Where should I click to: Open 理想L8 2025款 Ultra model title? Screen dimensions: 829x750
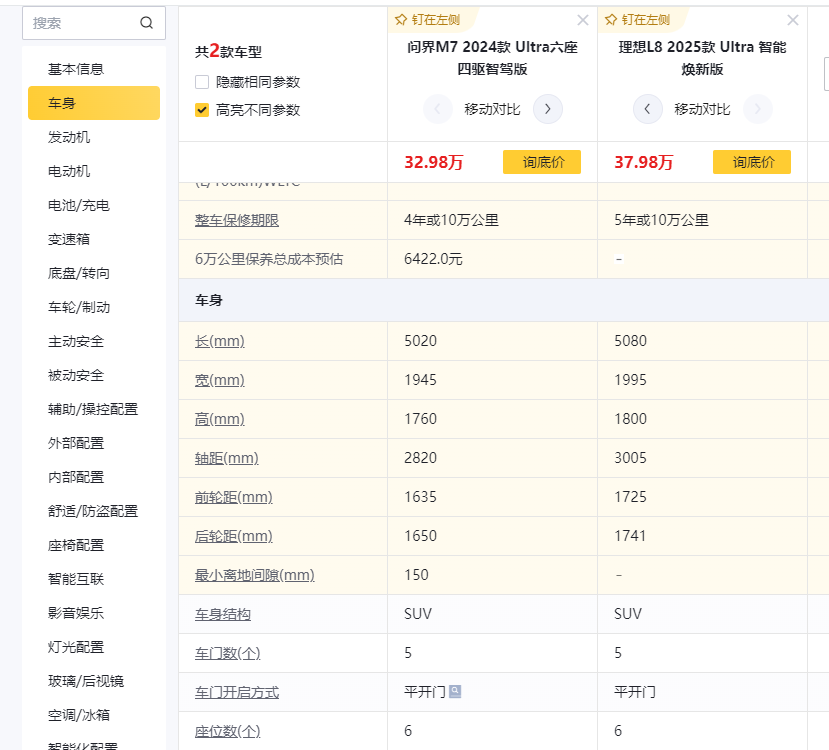click(702, 58)
